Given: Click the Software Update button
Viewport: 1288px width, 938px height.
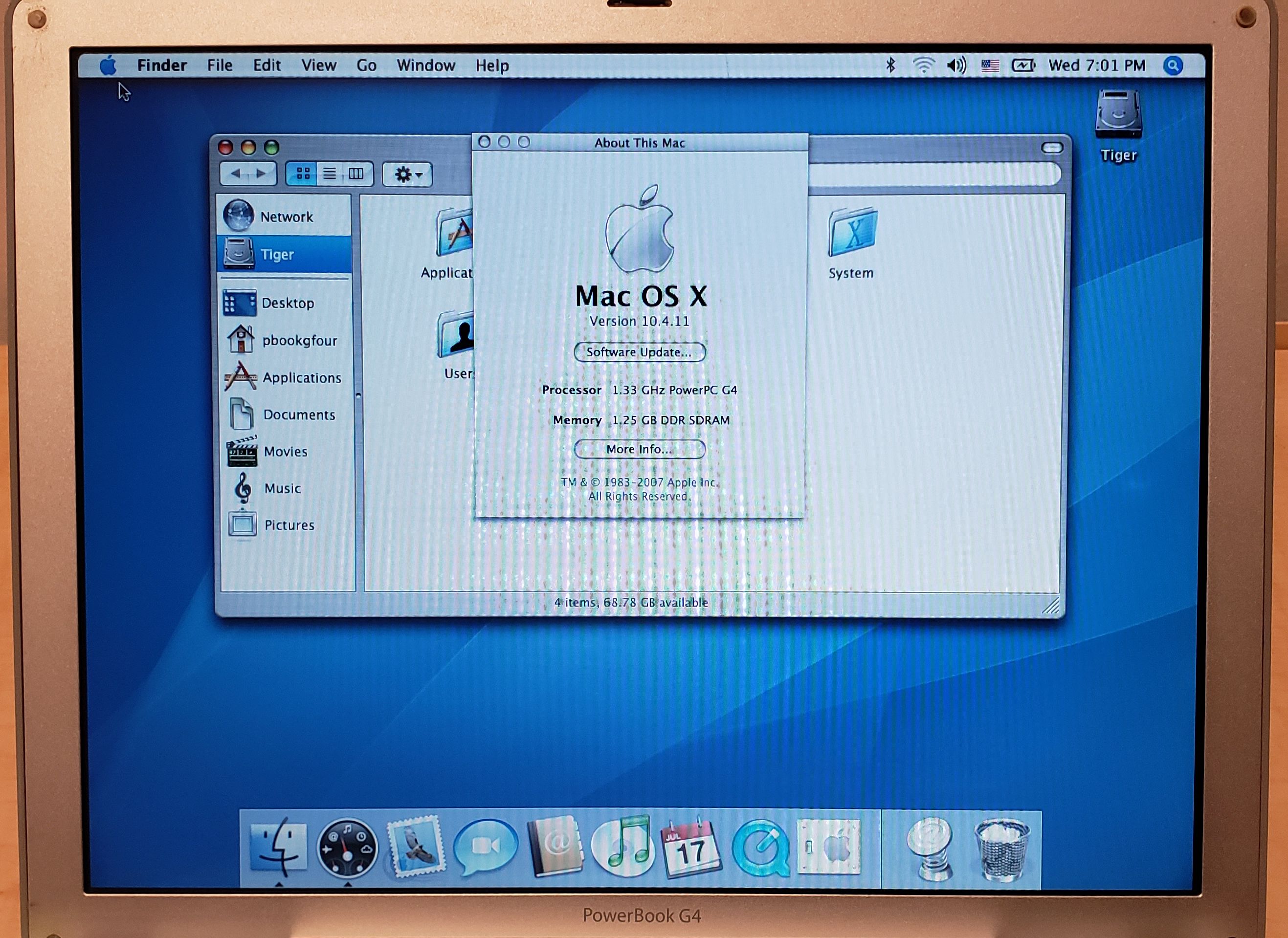Looking at the screenshot, I should pos(640,352).
